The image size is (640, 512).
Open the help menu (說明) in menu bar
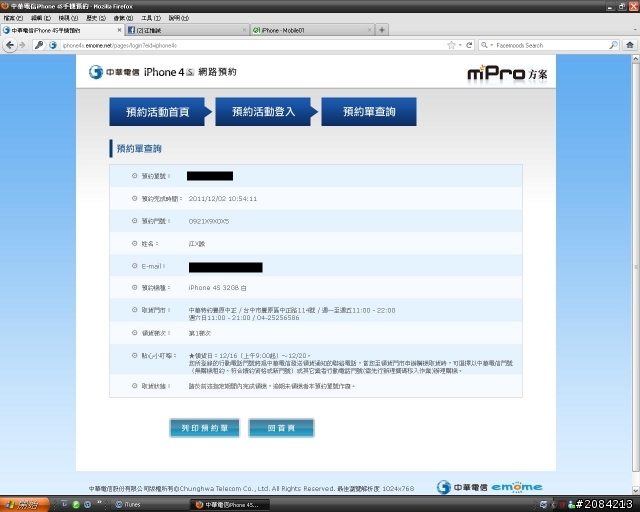(x=179, y=18)
